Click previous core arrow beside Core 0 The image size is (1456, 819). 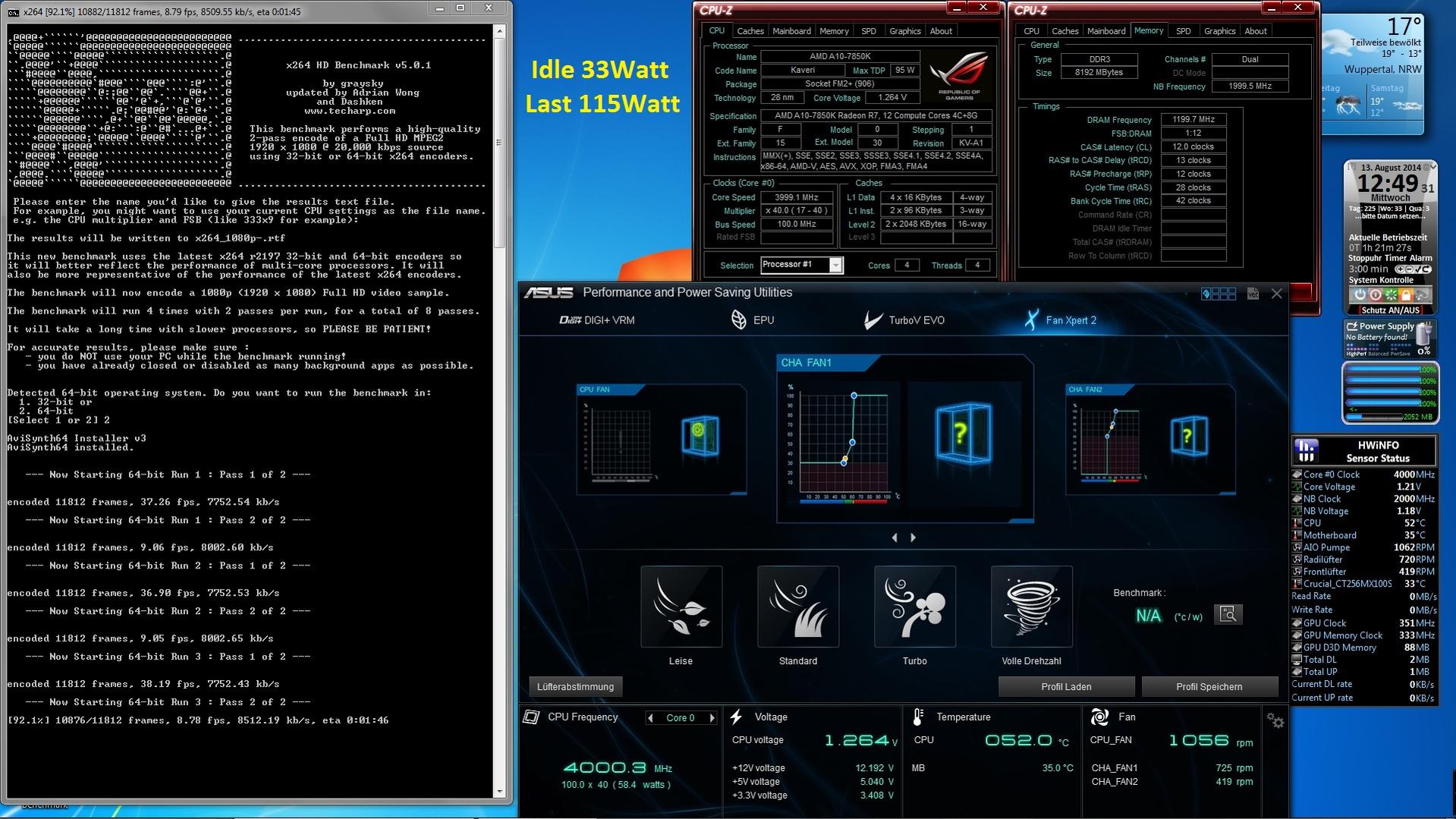pos(650,718)
